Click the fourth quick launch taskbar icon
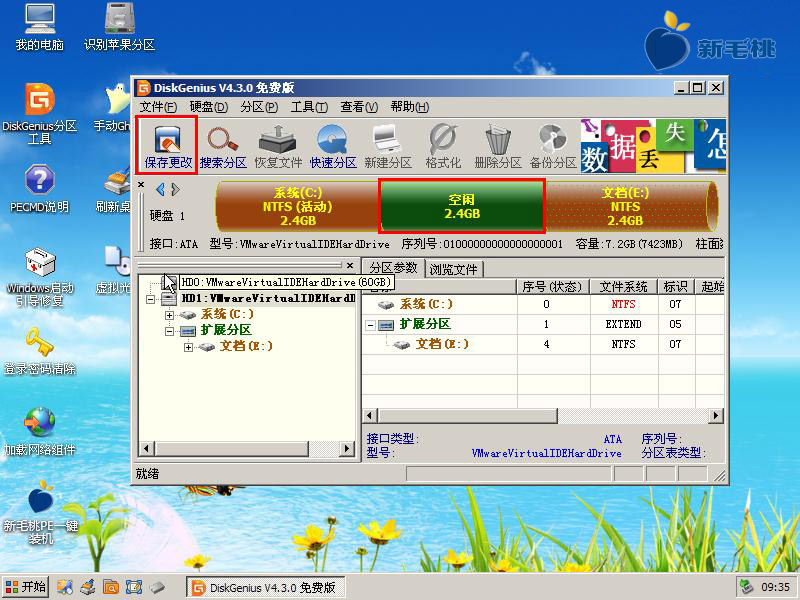The width and height of the screenshot is (800, 600). 134,587
